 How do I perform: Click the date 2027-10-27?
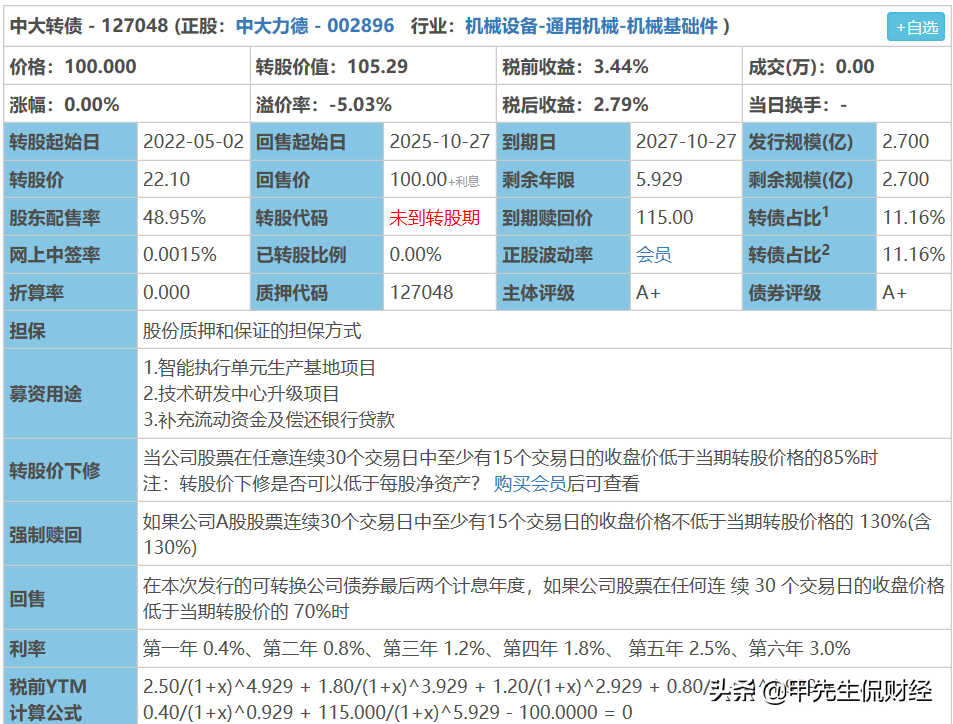tap(686, 142)
